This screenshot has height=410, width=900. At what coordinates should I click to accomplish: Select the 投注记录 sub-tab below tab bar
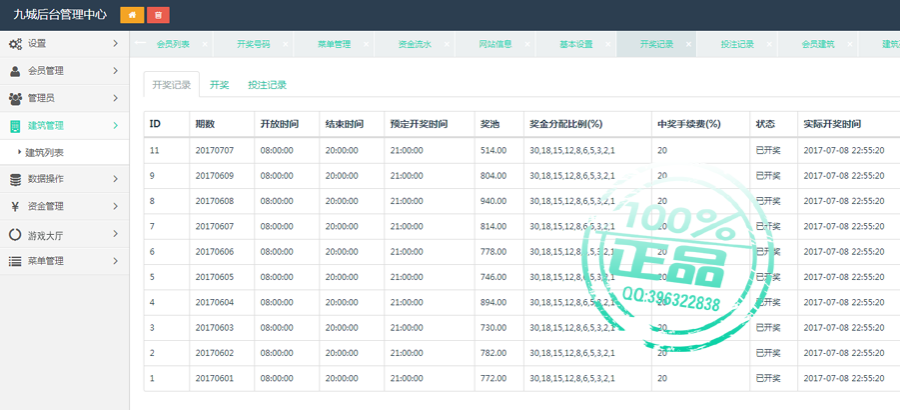pos(267,85)
